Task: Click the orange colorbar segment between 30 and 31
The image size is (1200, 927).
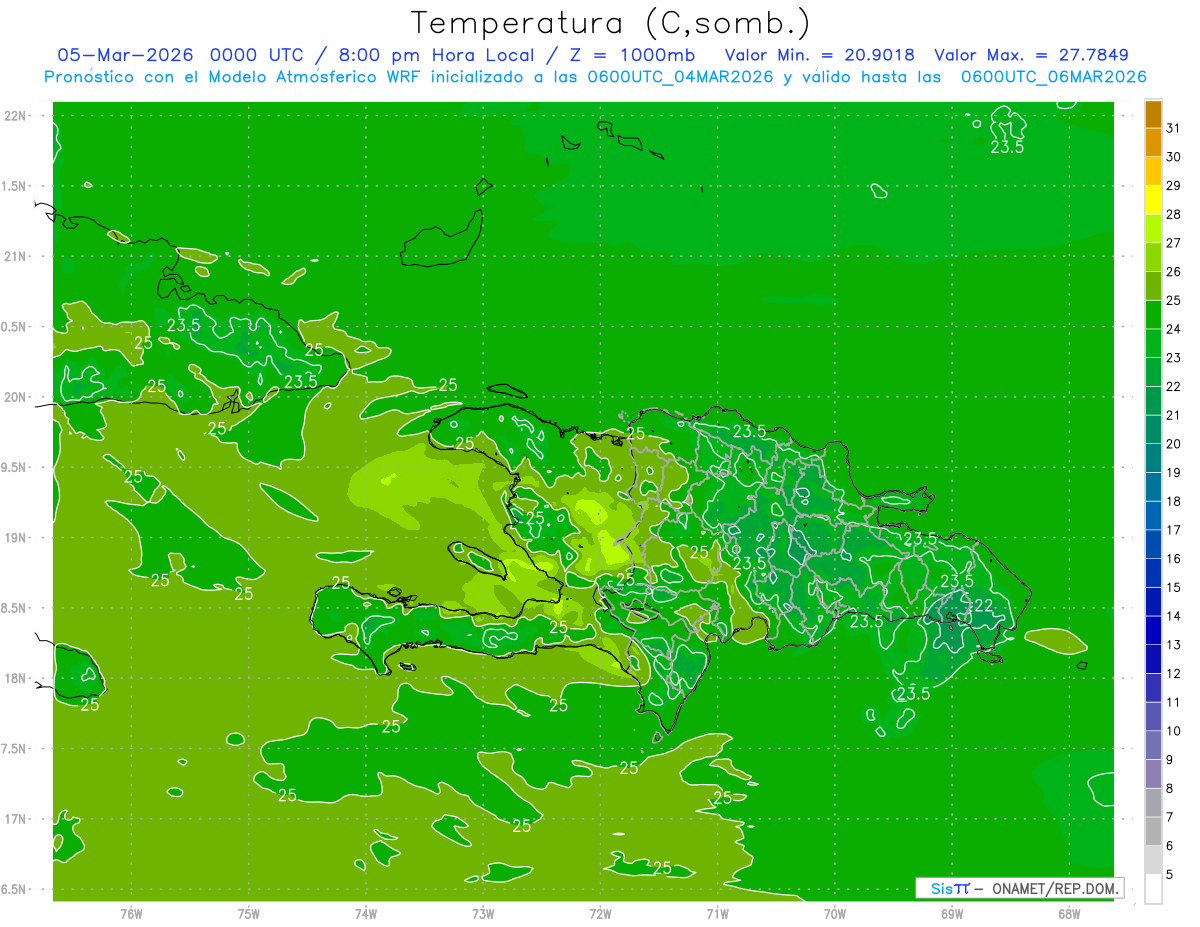Action: pyautogui.click(x=1153, y=143)
